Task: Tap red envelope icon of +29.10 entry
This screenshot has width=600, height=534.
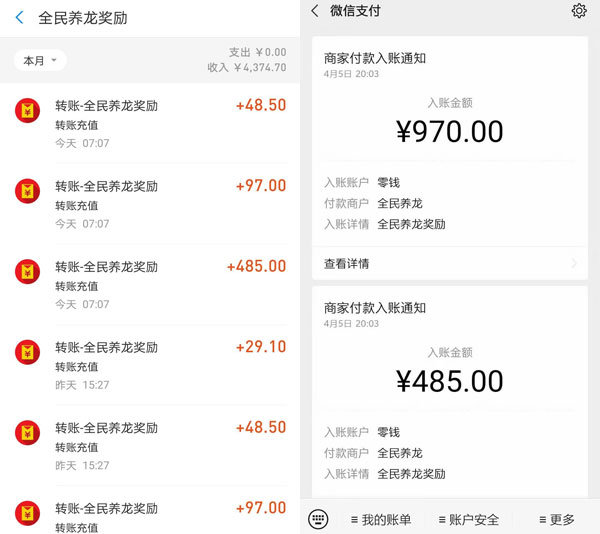Action: [27, 352]
